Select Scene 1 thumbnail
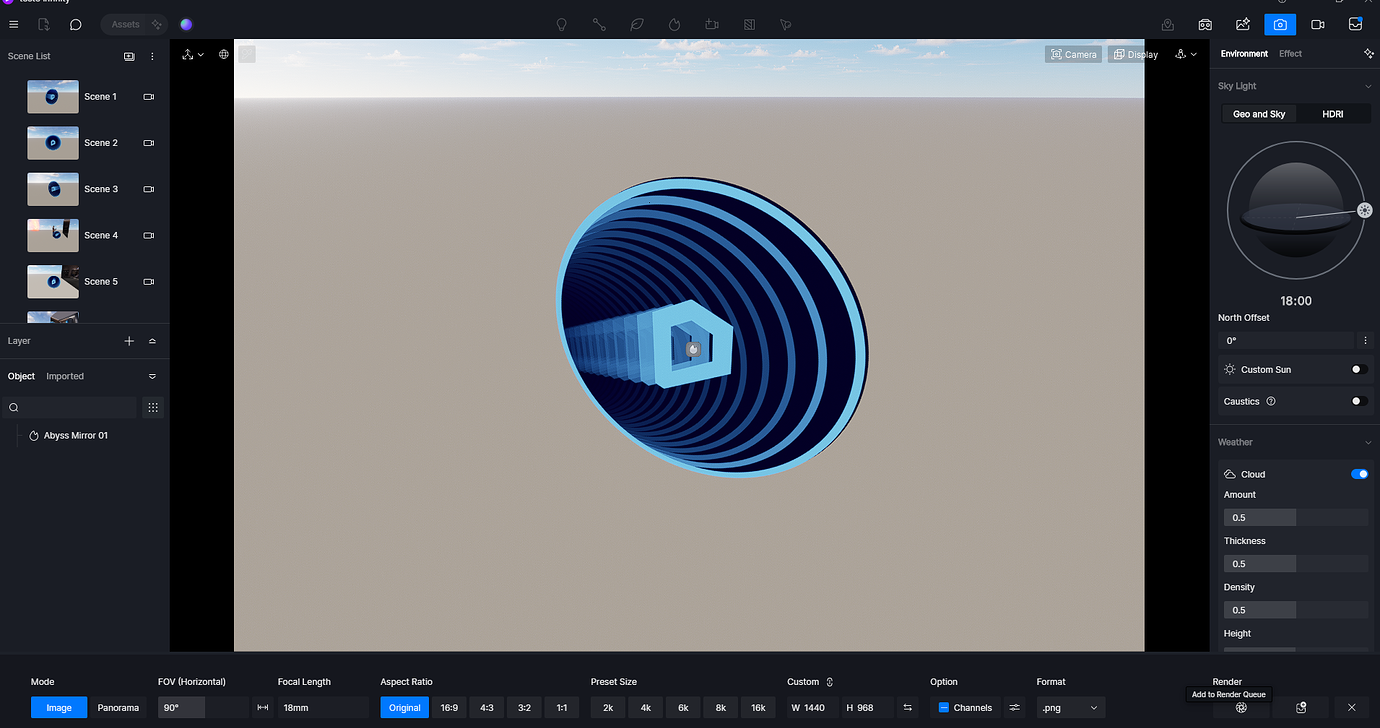The image size is (1380, 728). pos(53,97)
